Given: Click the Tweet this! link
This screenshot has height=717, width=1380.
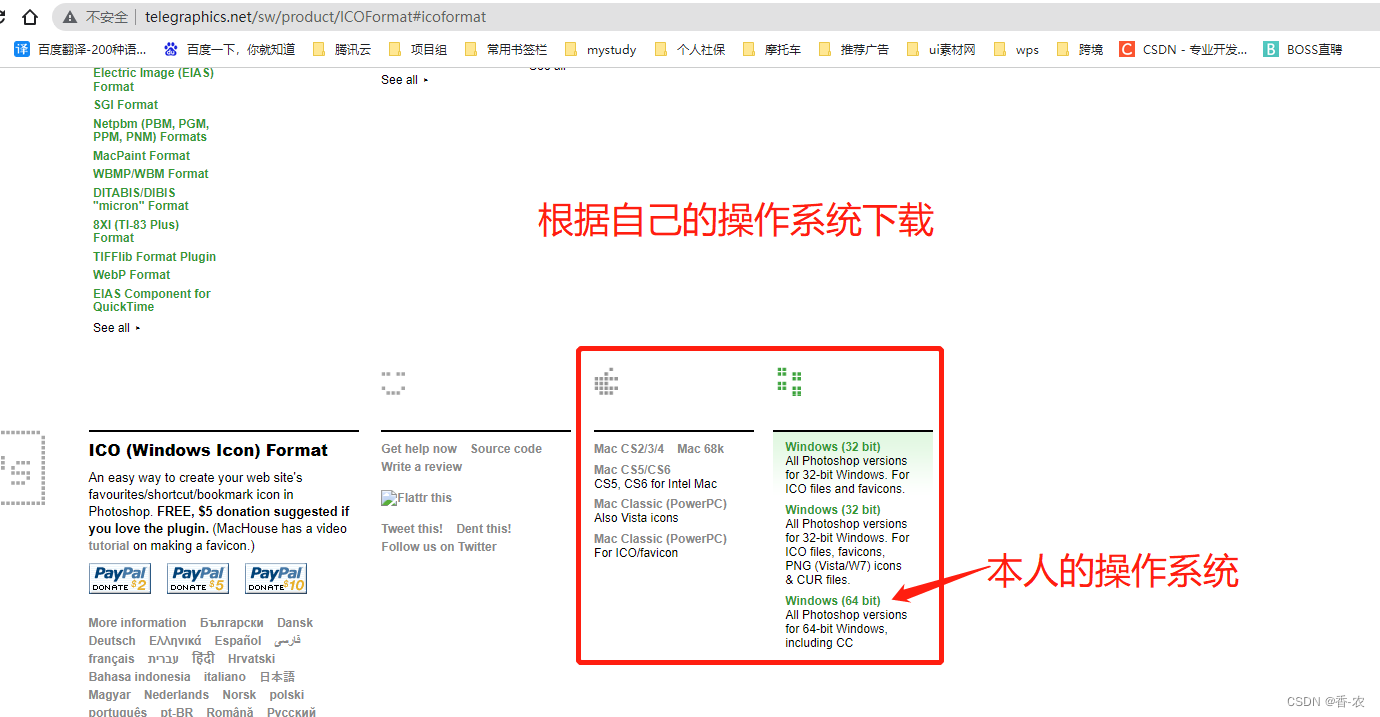Looking at the screenshot, I should [x=411, y=528].
